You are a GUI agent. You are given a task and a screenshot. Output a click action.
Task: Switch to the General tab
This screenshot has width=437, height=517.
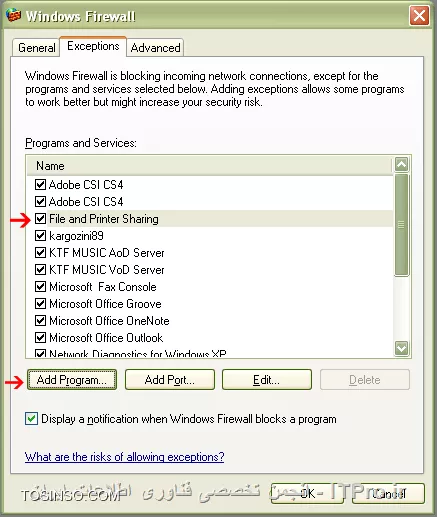click(x=37, y=48)
